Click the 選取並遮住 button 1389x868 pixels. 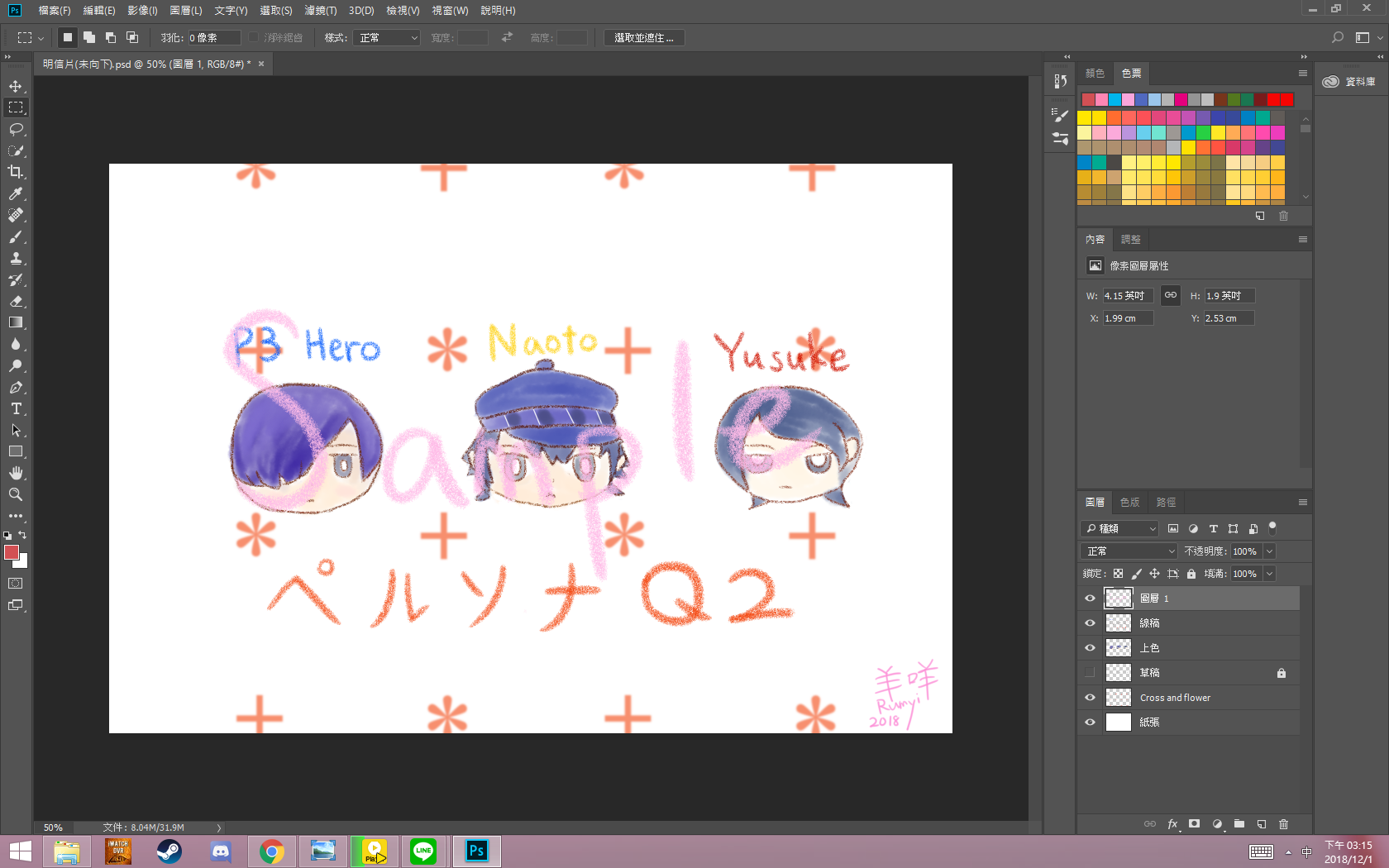point(644,38)
